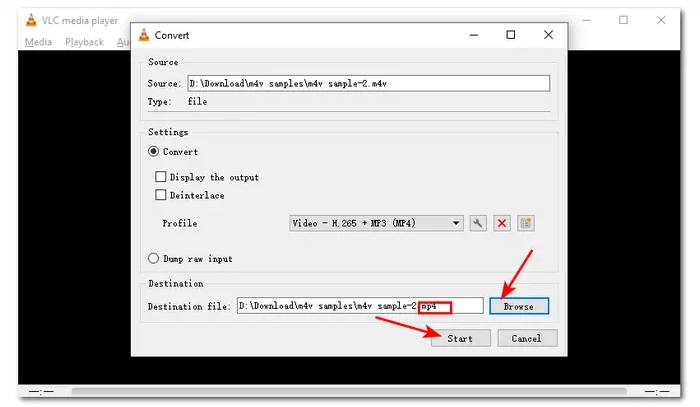Open the Media menu in VLC

pos(38,42)
